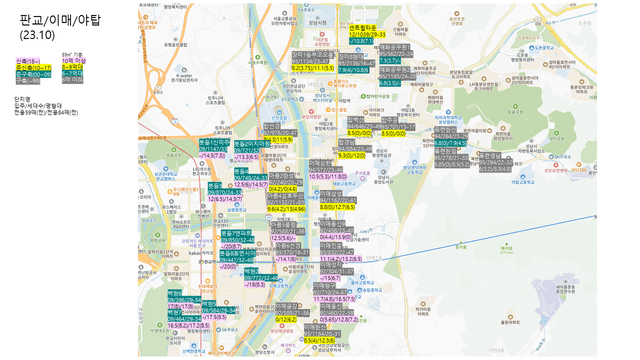
Task: Select the 유앤골프클럽 map icon
Action: [x=175, y=39]
